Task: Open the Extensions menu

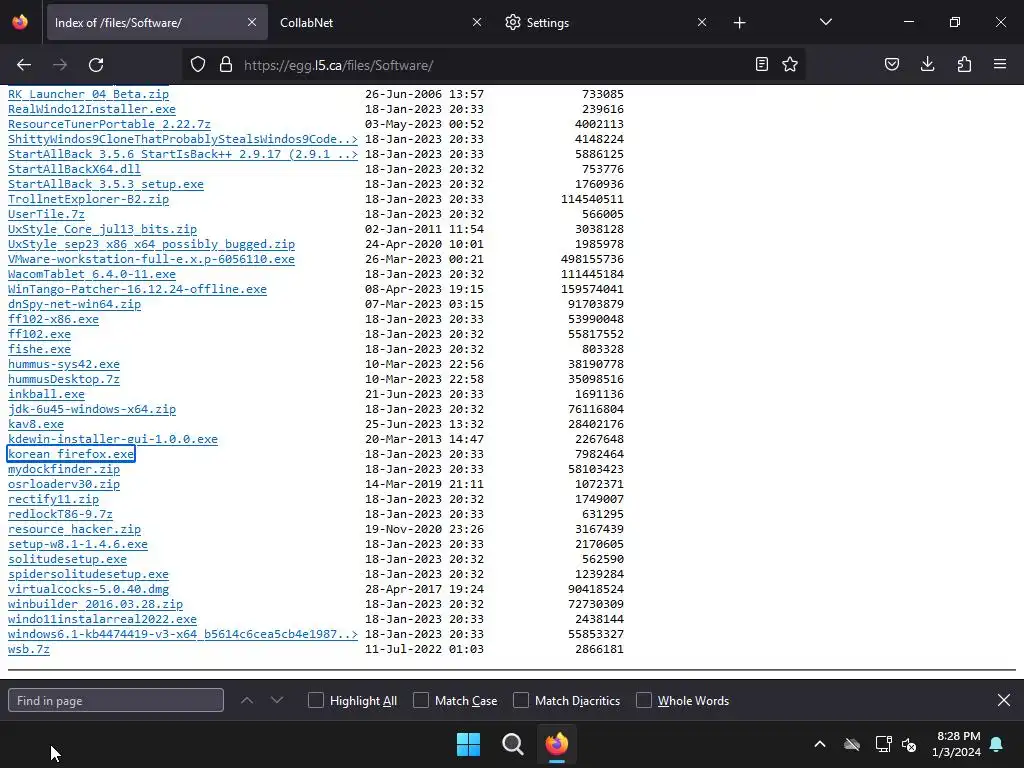Action: [964, 65]
